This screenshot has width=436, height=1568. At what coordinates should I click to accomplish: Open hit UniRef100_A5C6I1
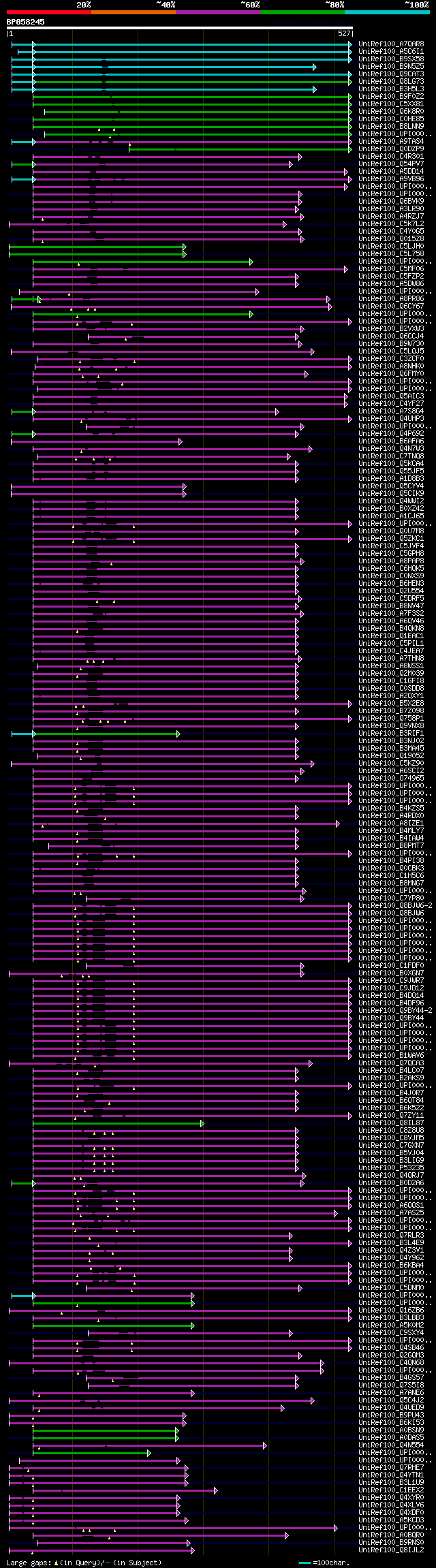point(391,51)
